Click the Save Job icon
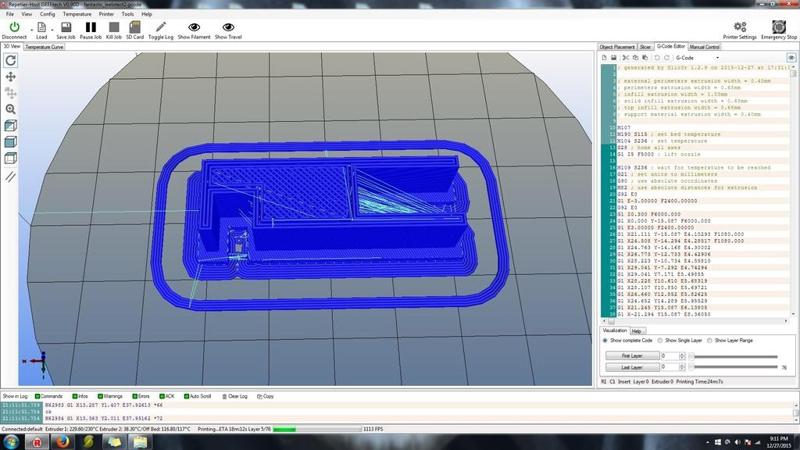Image resolution: width=800 pixels, height=450 pixels. [x=66, y=27]
